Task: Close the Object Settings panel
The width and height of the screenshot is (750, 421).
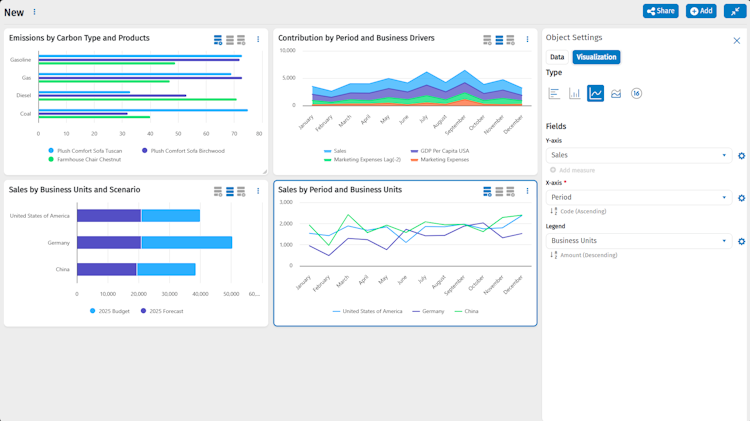Action: tap(737, 41)
